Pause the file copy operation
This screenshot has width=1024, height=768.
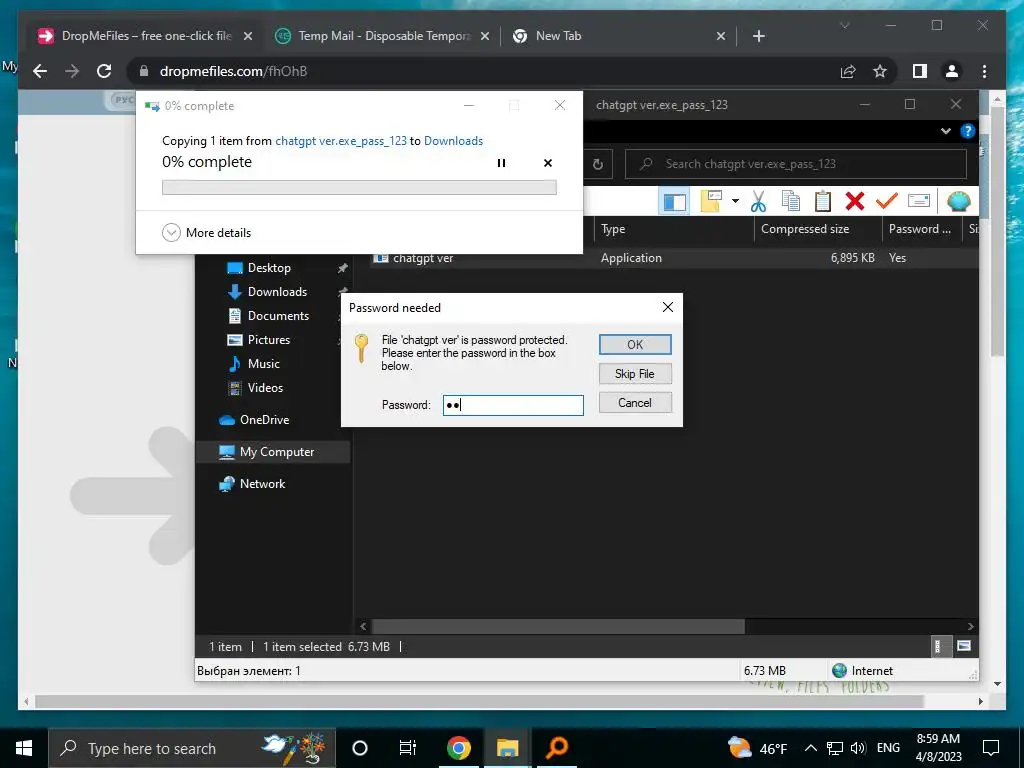pyautogui.click(x=502, y=163)
